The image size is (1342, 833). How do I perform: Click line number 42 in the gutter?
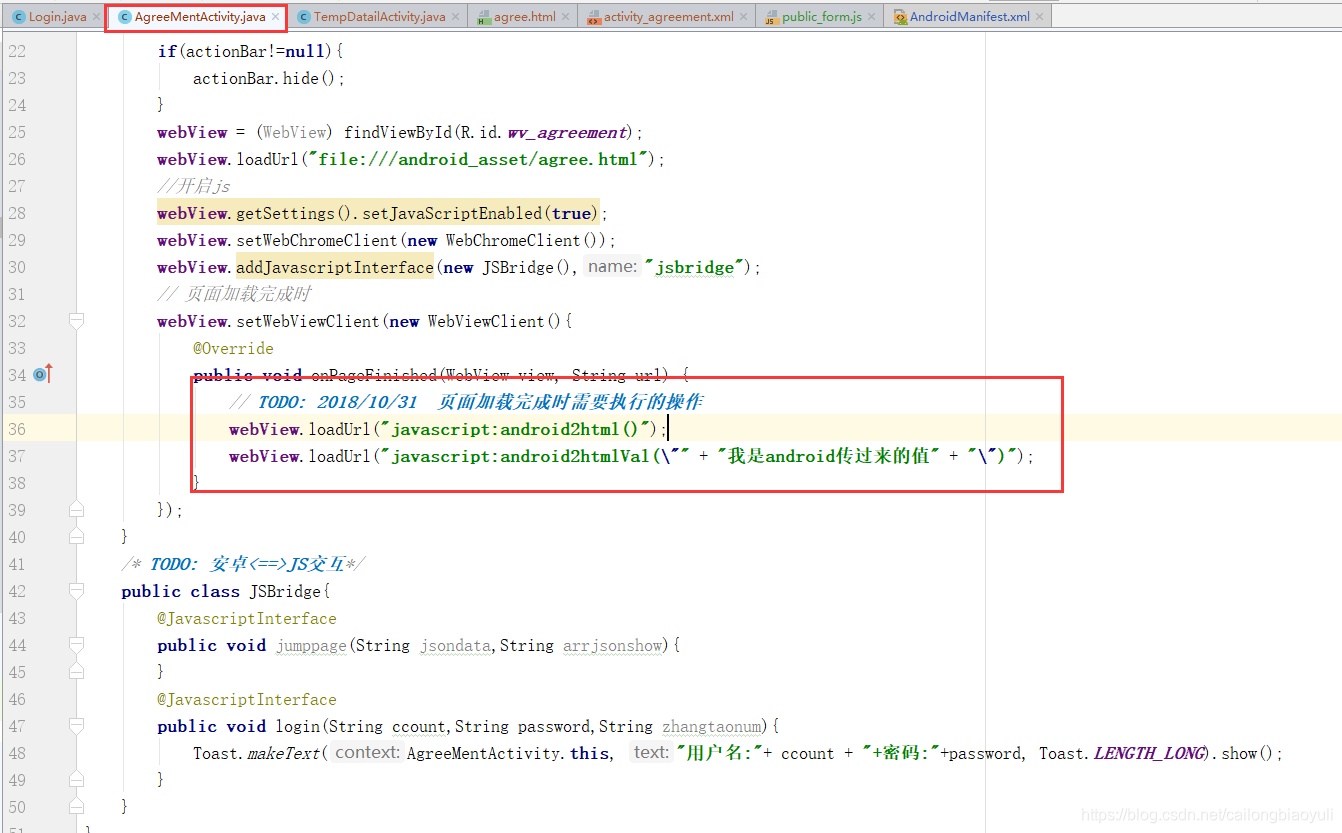pyautogui.click(x=17, y=591)
